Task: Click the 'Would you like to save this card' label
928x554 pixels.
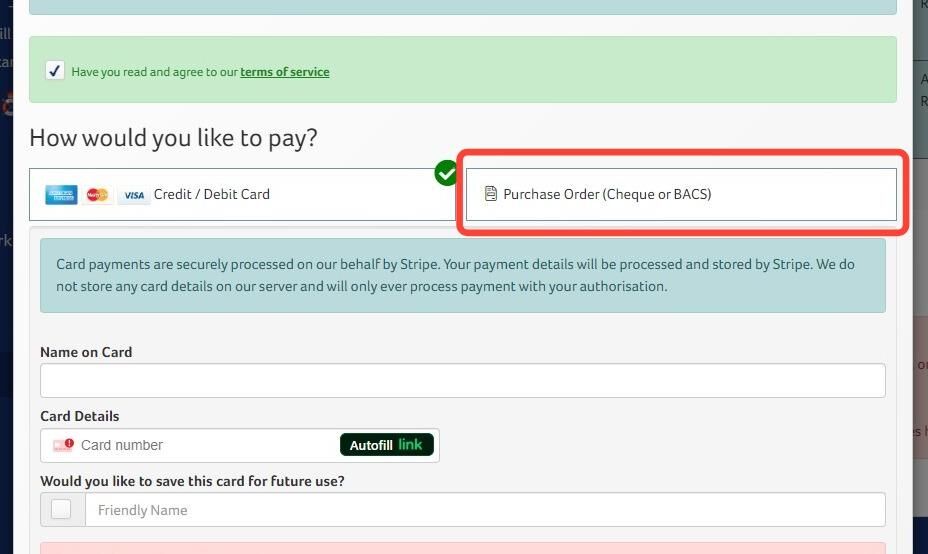Action: point(192,481)
